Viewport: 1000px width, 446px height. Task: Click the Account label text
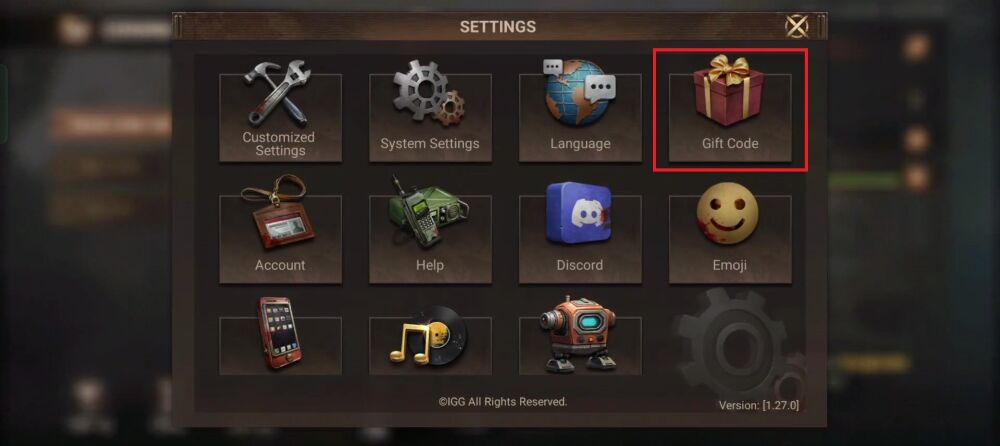tap(280, 265)
